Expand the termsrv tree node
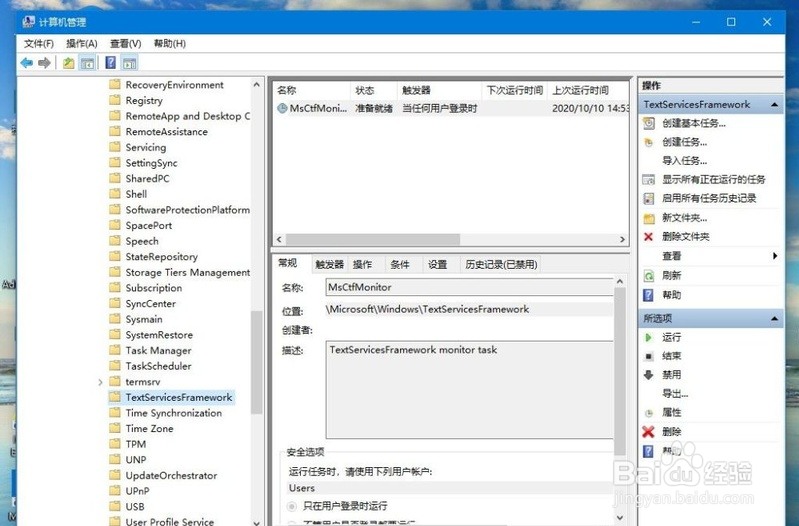Screen dimensions: 799x526 100,382
